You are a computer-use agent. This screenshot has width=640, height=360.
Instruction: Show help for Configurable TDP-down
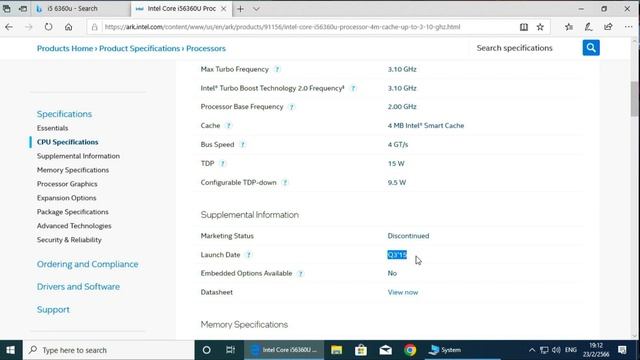[285, 182]
